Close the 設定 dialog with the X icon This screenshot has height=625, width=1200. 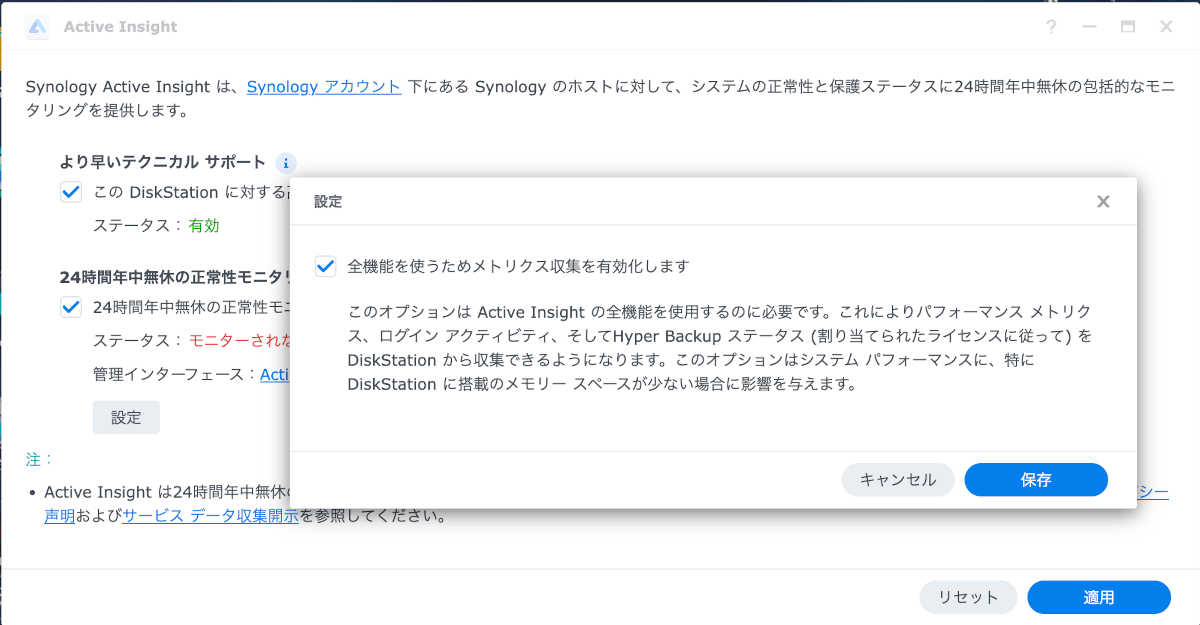1103,201
